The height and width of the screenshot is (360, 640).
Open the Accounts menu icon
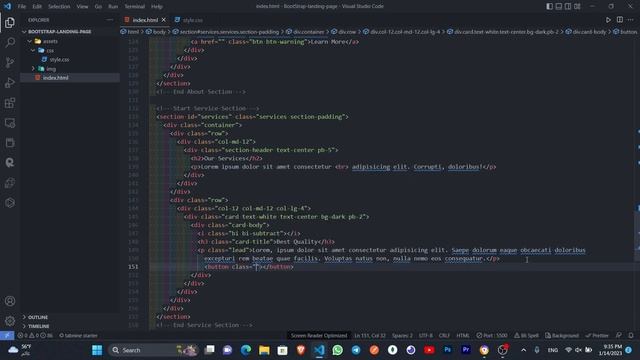(10, 301)
